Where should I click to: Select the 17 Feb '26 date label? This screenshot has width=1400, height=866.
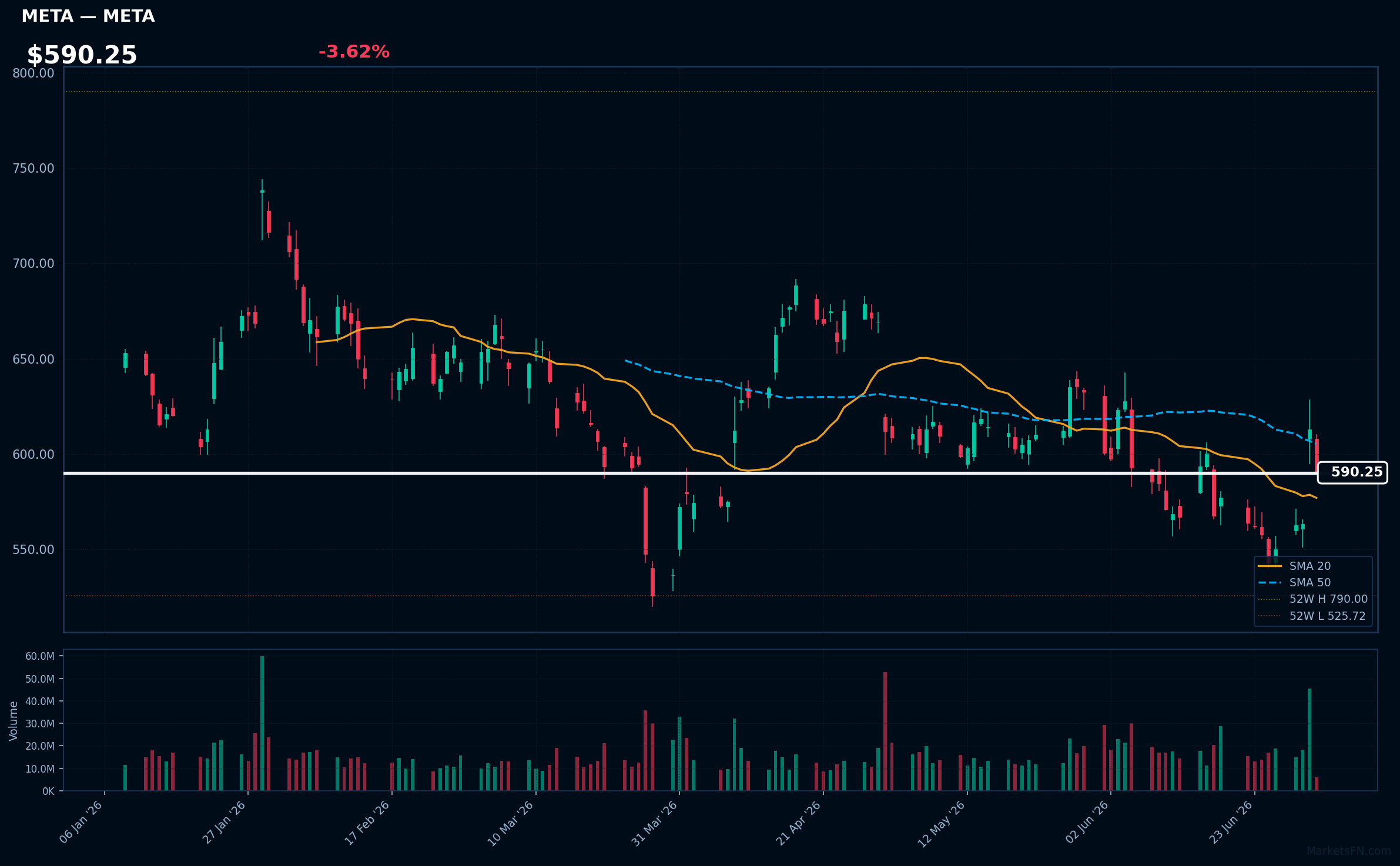(367, 823)
